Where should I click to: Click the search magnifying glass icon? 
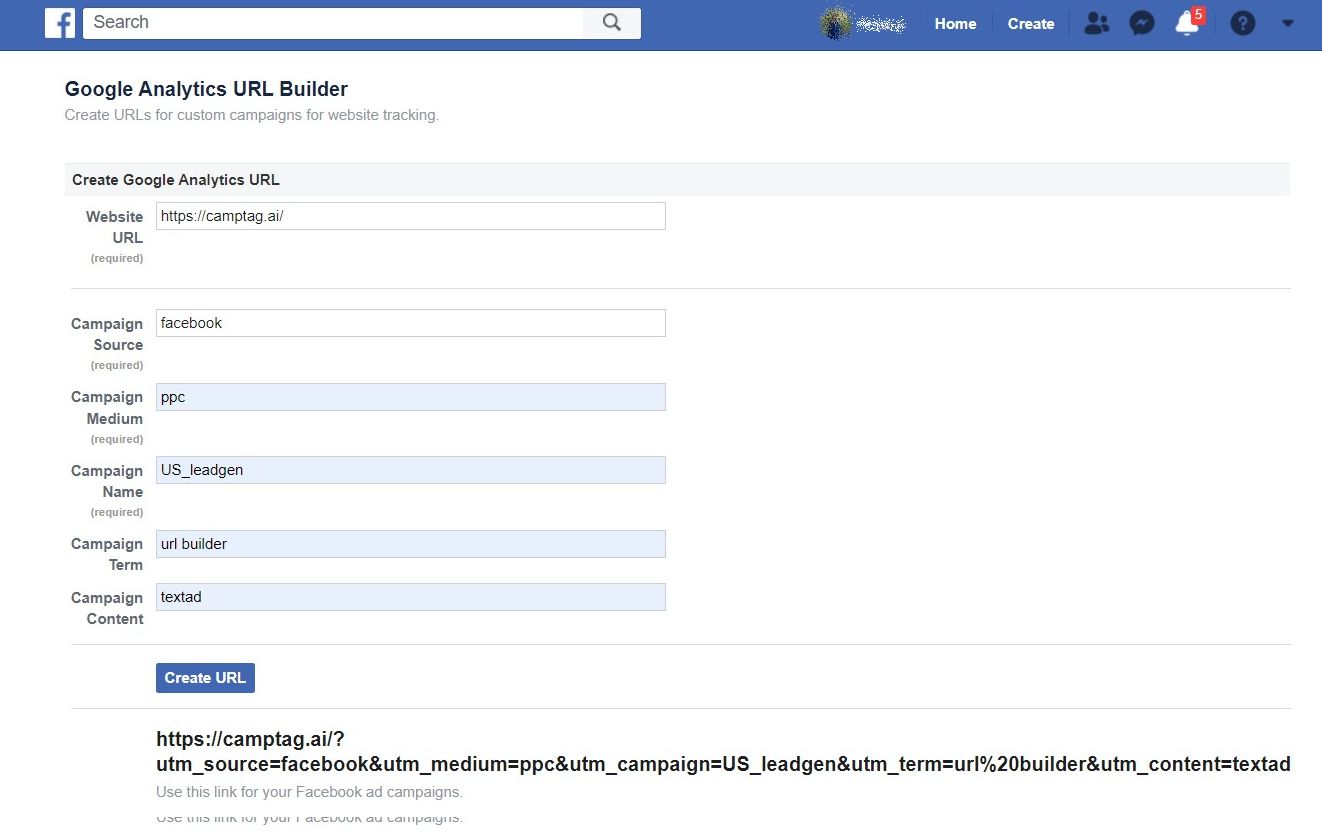pos(611,21)
